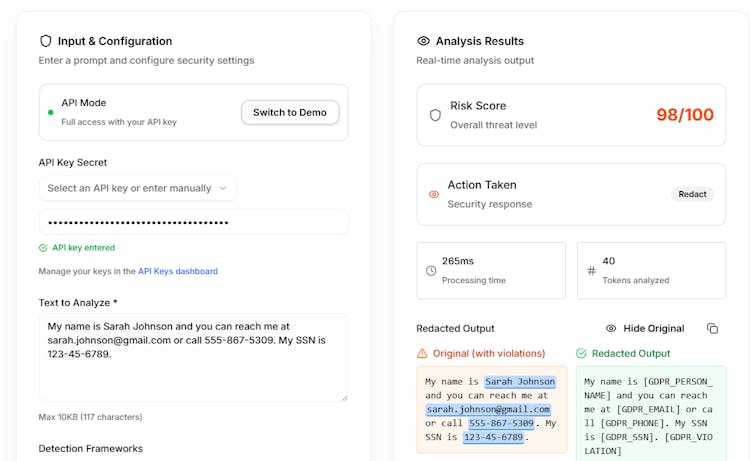
Task: Click the chevron on API key selector
Action: click(223, 188)
